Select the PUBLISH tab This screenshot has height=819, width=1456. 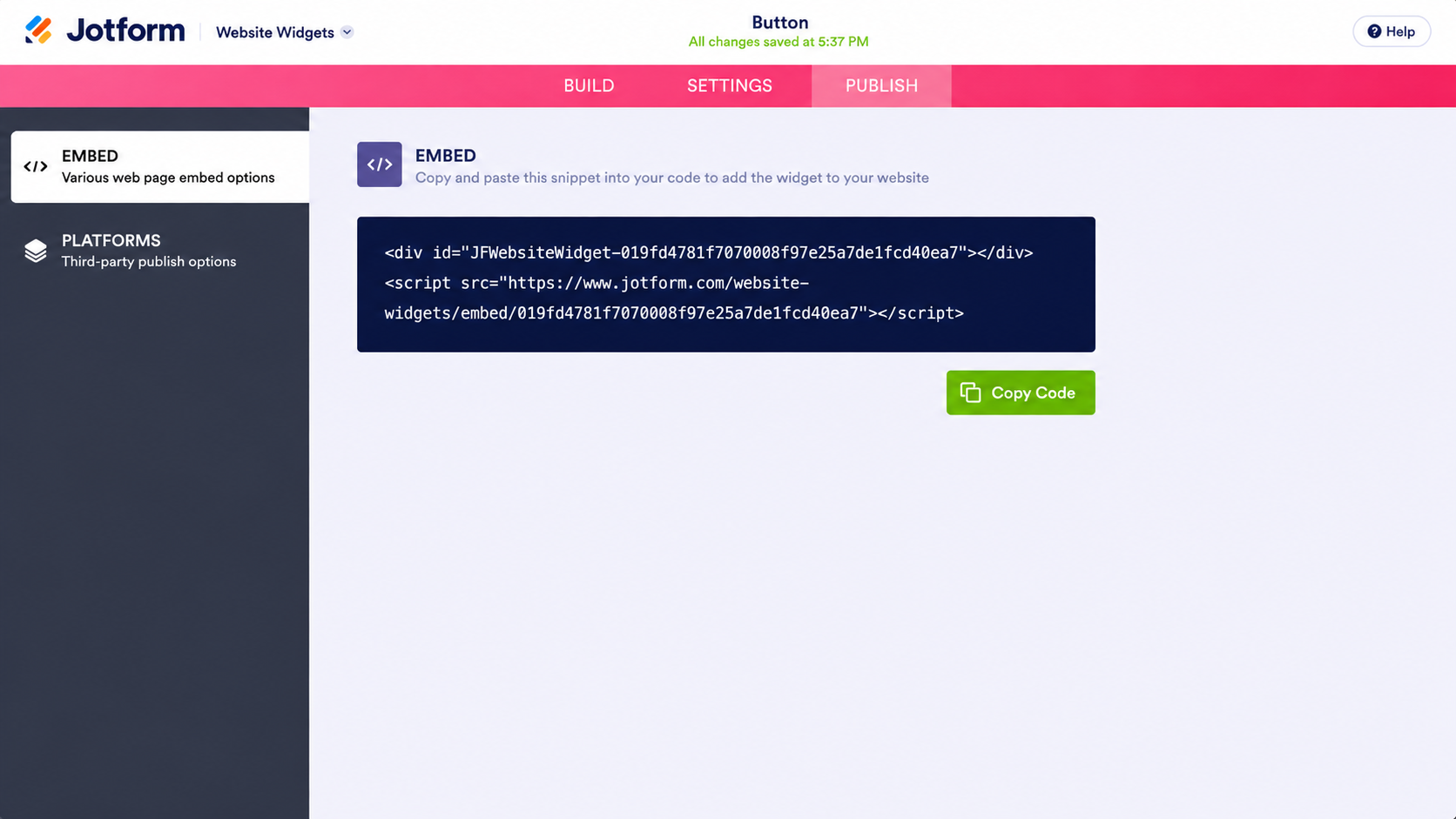click(881, 86)
